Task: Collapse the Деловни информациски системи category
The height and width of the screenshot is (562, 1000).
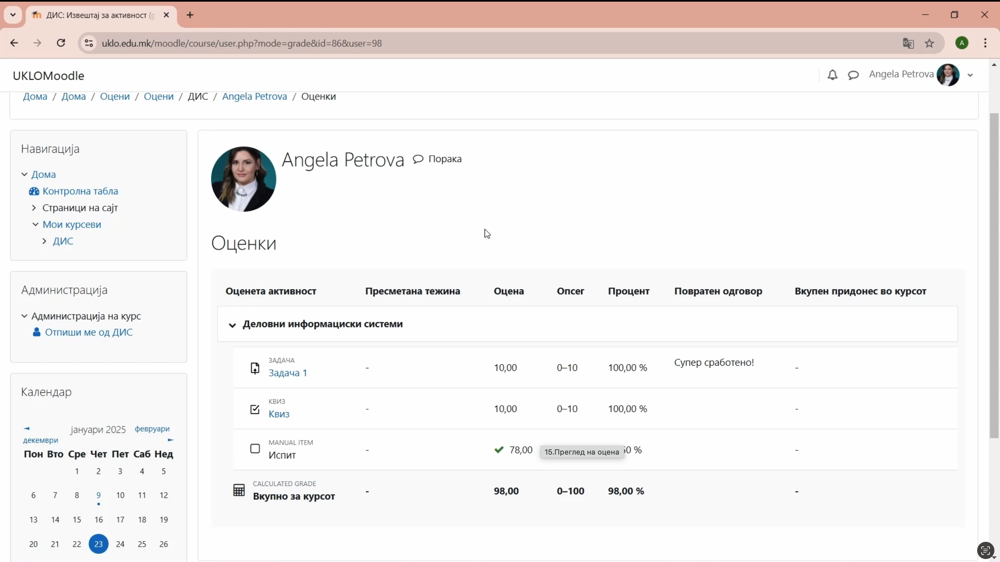Action: pos(232,325)
